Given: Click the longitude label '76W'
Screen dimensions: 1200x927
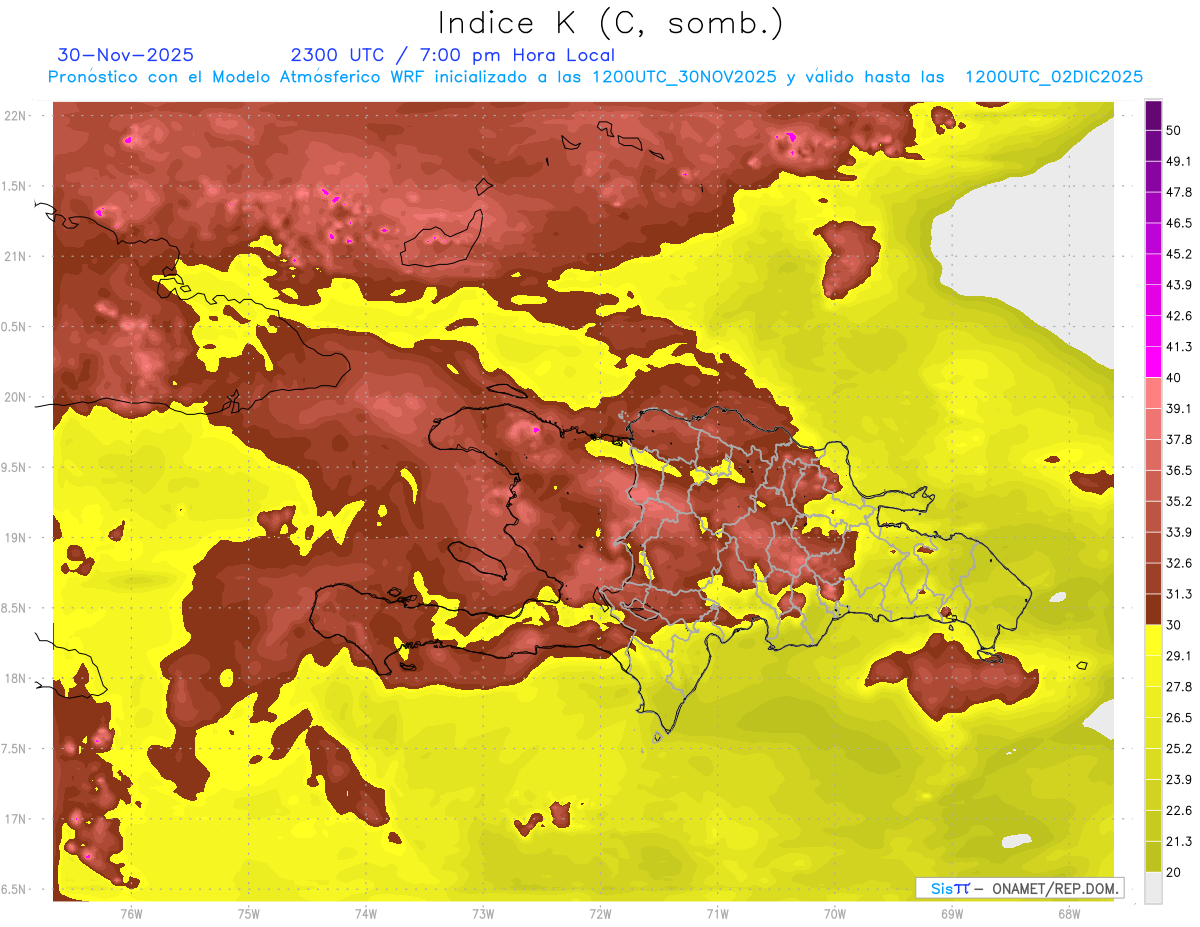Looking at the screenshot, I should pos(131,914).
